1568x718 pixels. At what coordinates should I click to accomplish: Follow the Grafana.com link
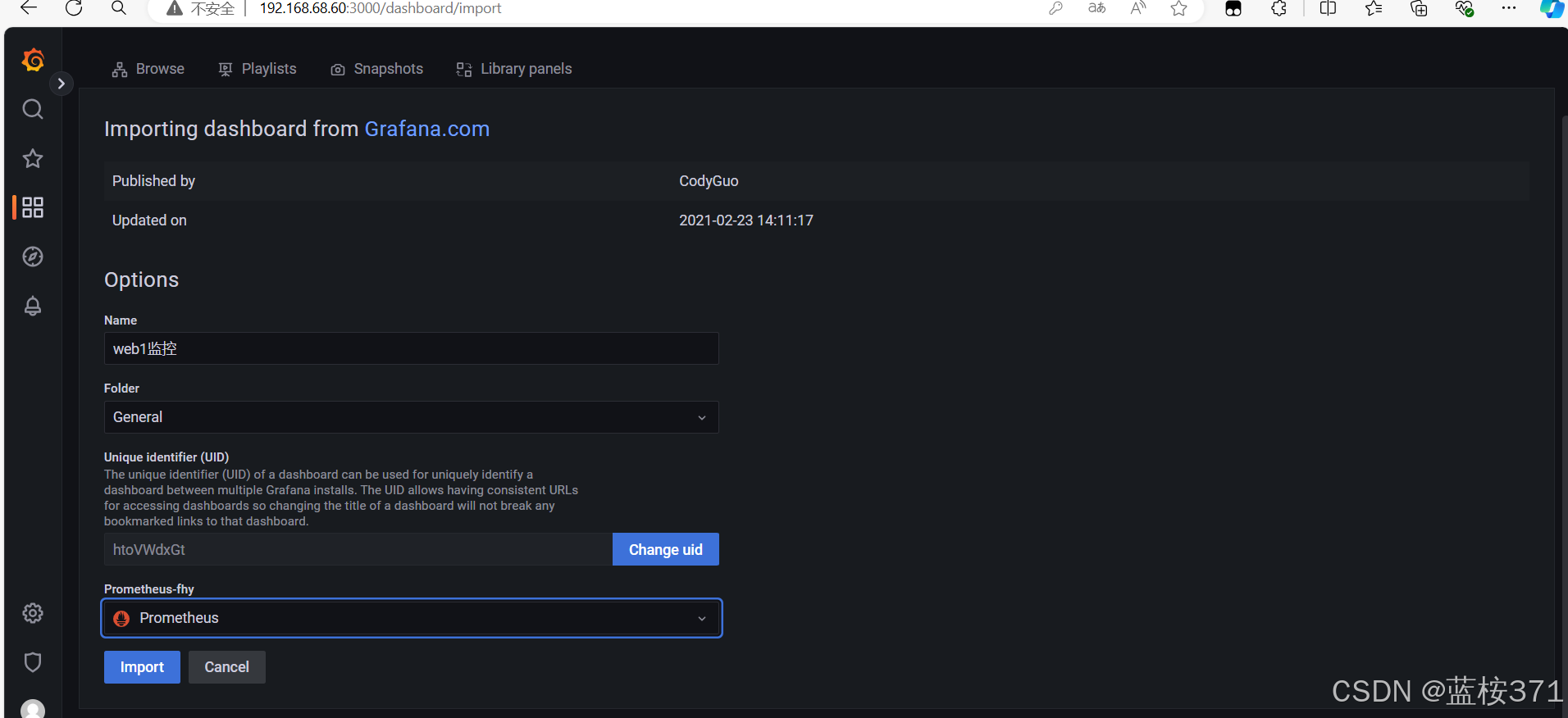pos(426,129)
